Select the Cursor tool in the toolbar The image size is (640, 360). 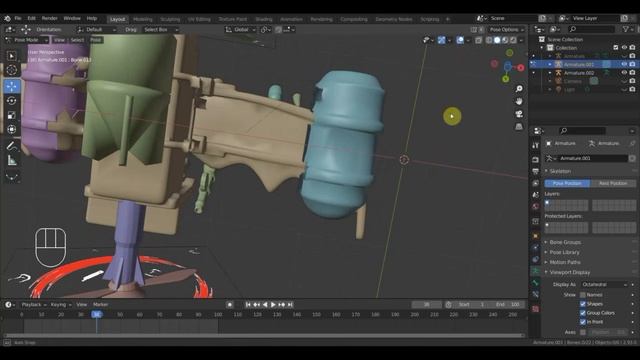coord(11,70)
